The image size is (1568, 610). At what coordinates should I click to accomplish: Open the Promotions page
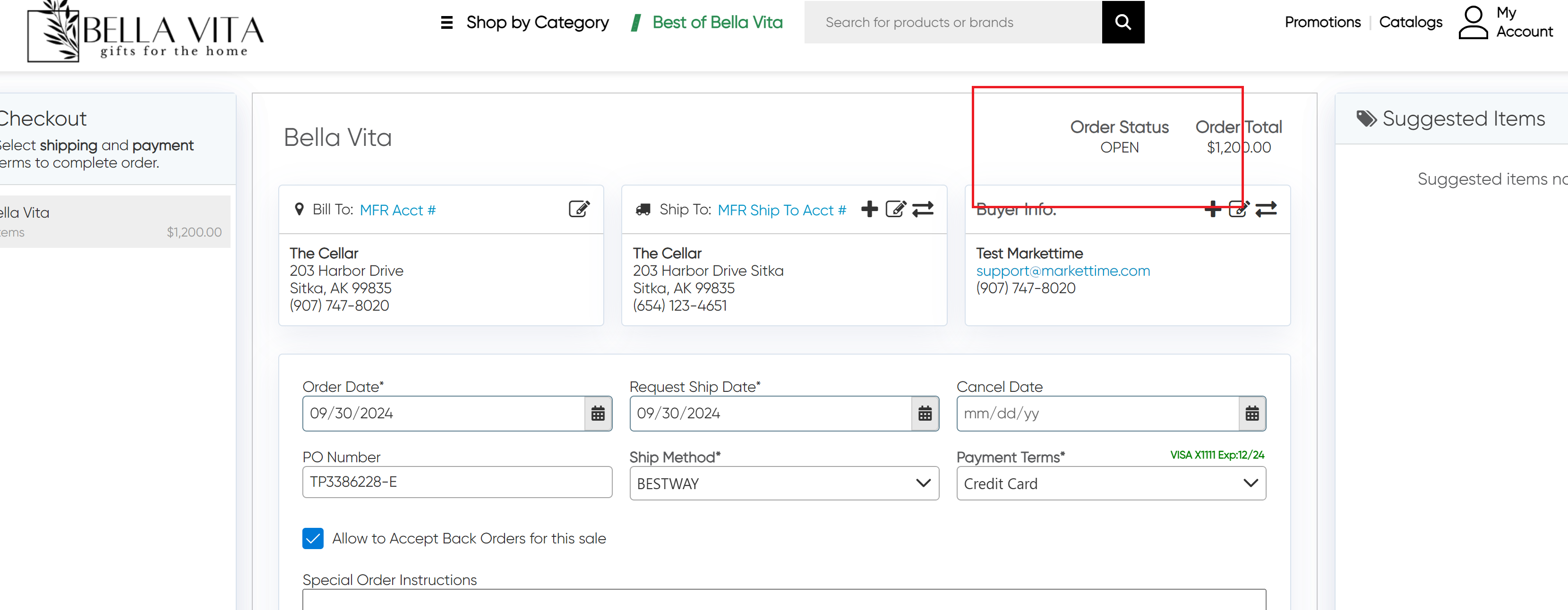[1322, 23]
